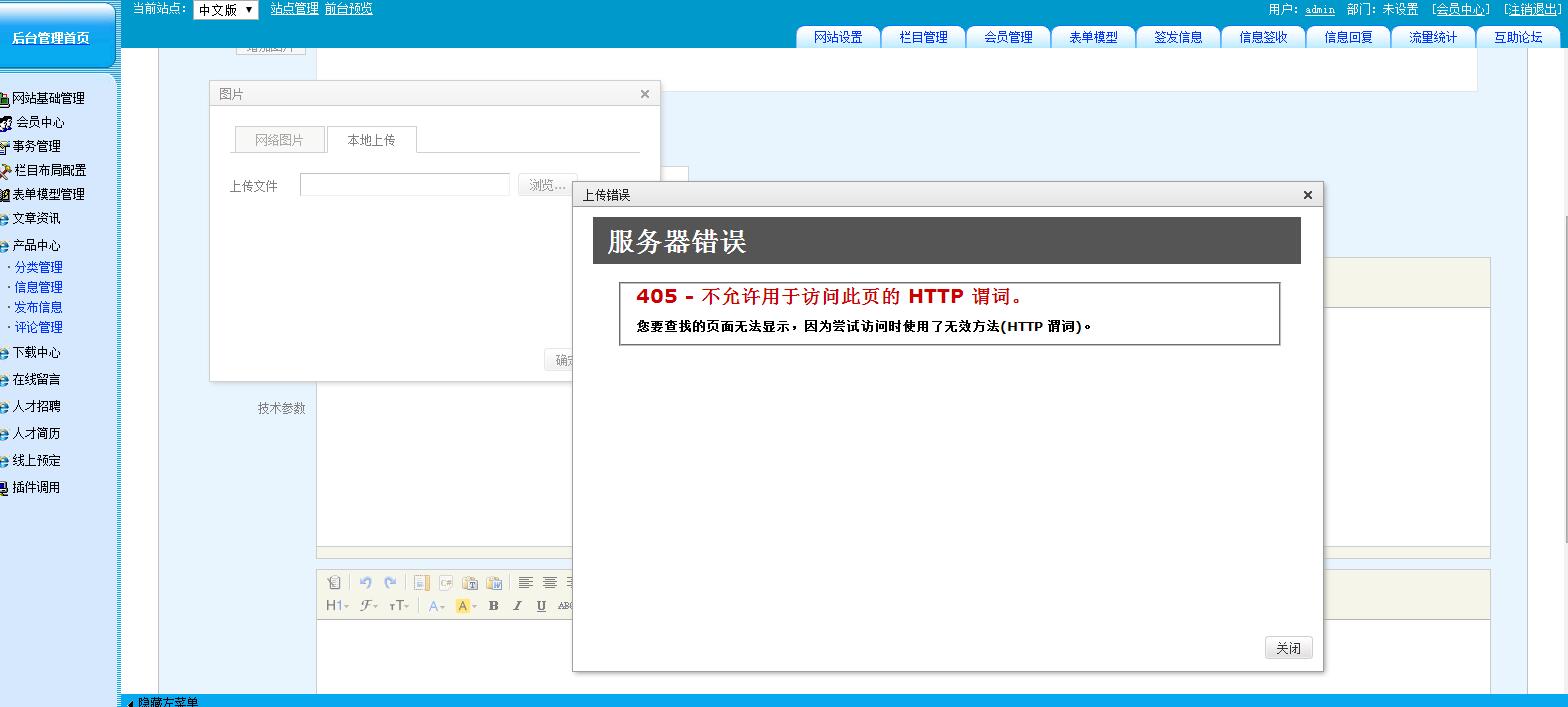This screenshot has height=707, width=1568.
Task: Toggle italic formatting in the editor
Action: click(x=517, y=606)
